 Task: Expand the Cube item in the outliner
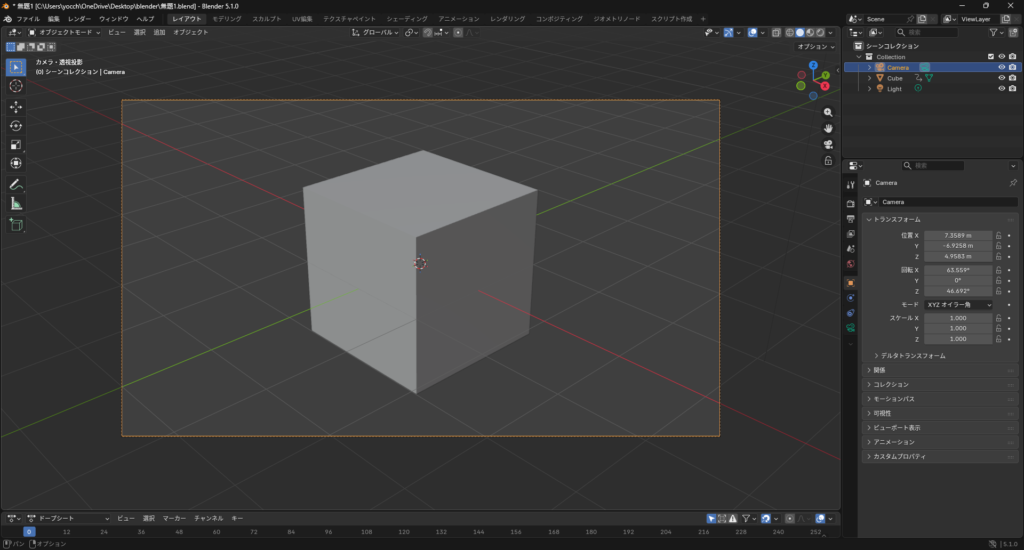[869, 78]
